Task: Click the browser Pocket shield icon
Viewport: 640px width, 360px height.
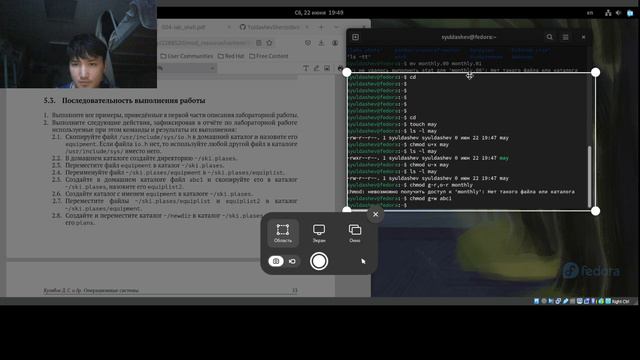Action: coord(308,43)
